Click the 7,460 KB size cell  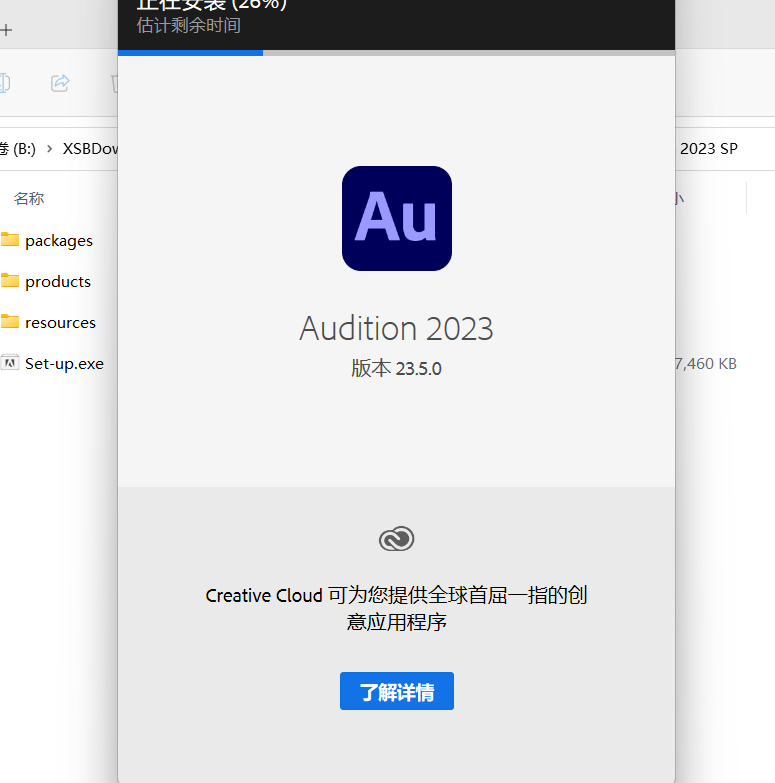coord(706,364)
